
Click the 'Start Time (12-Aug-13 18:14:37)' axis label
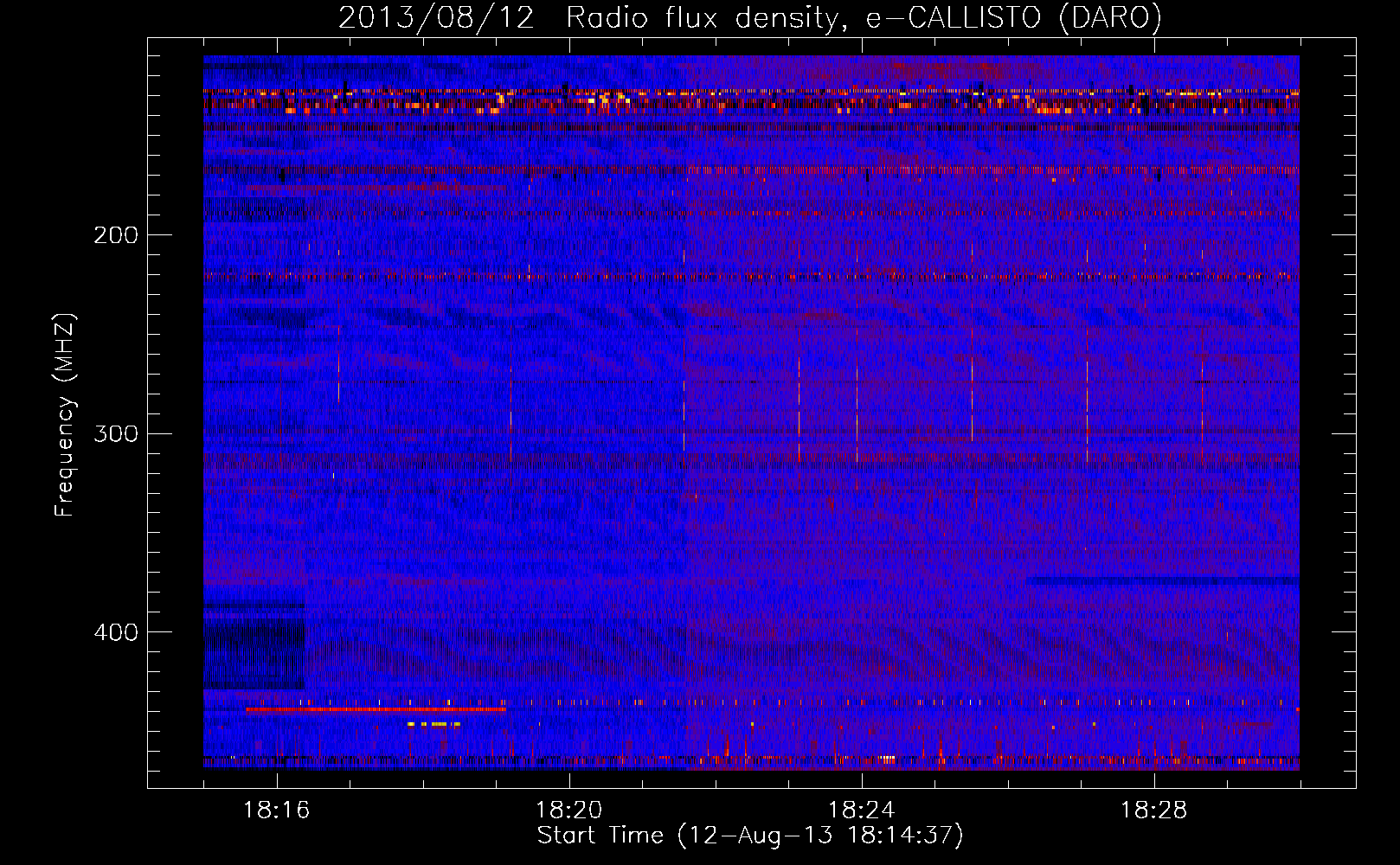tap(749, 836)
